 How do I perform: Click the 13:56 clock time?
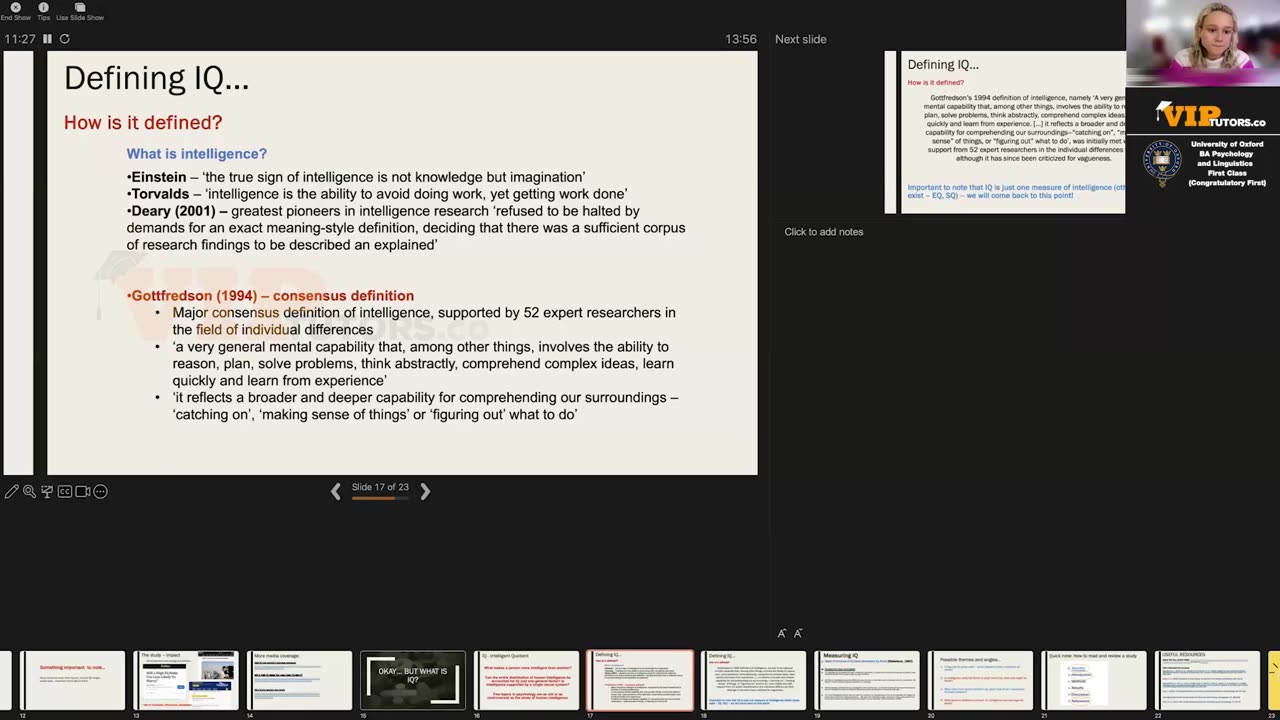click(741, 39)
